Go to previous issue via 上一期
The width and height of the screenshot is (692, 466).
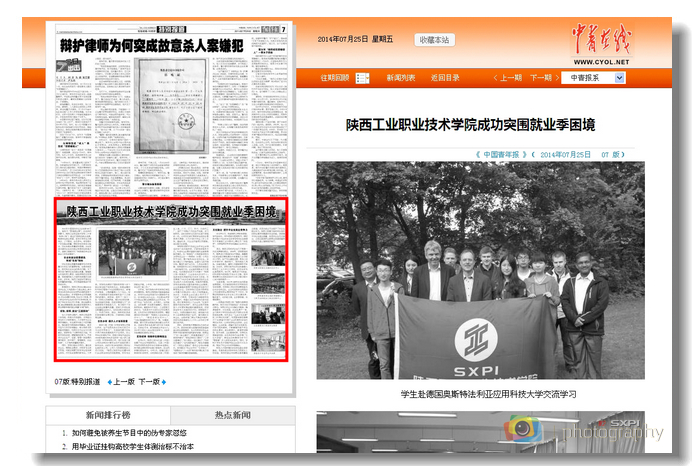(x=510, y=78)
